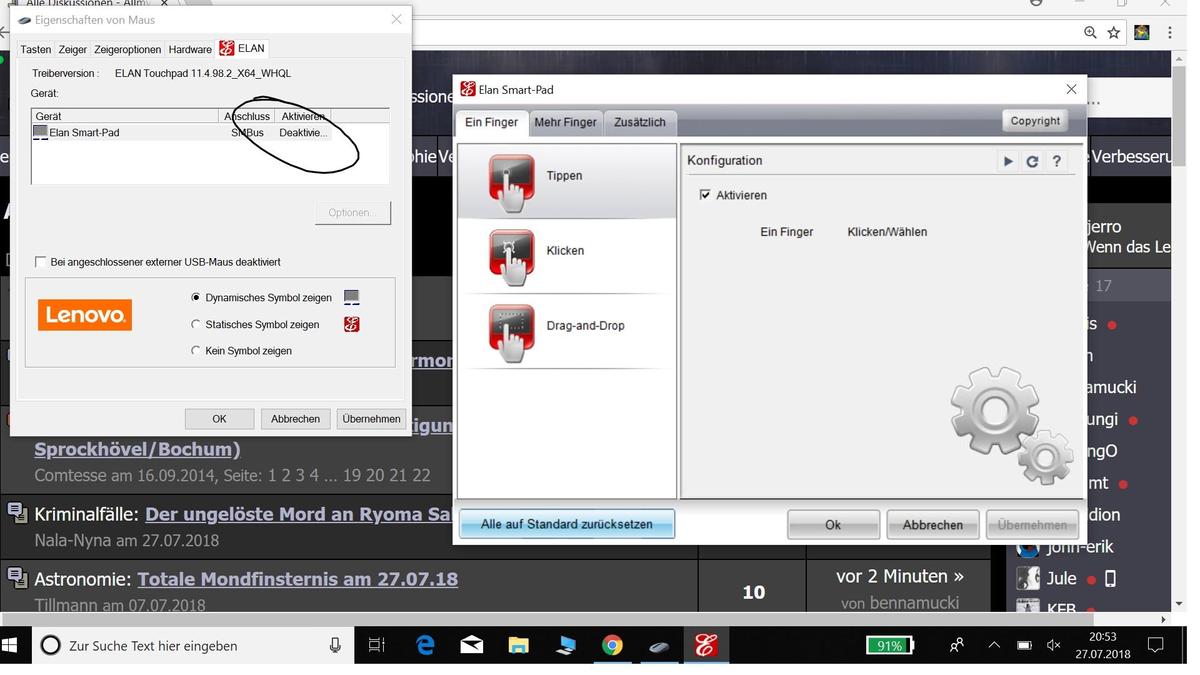1200x675 pixels.
Task: Select the Tippen gesture icon
Action: [x=511, y=181]
